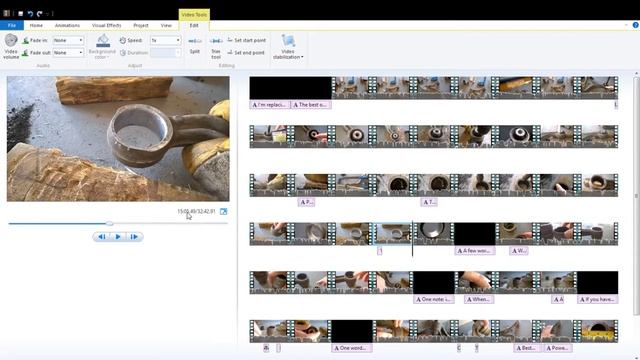This screenshot has height=360, width=640.
Task: Select the 'W...' caption in fourth row
Action: pos(519,251)
